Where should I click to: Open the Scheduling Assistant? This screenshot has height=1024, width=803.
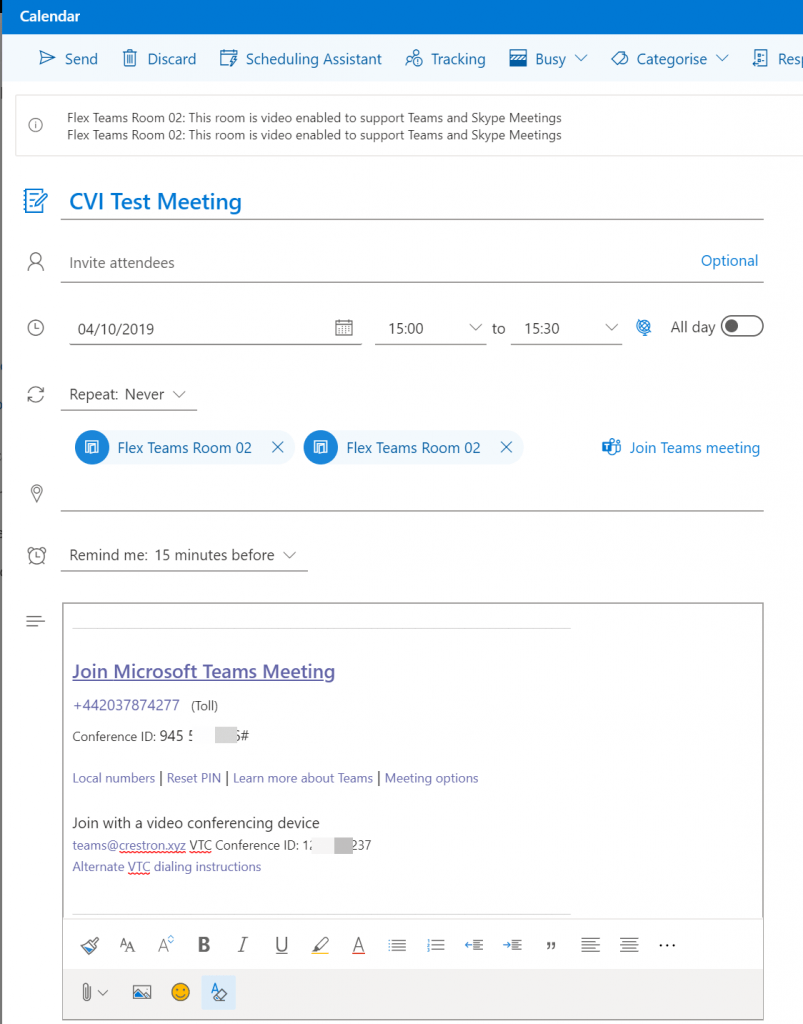pyautogui.click(x=300, y=59)
